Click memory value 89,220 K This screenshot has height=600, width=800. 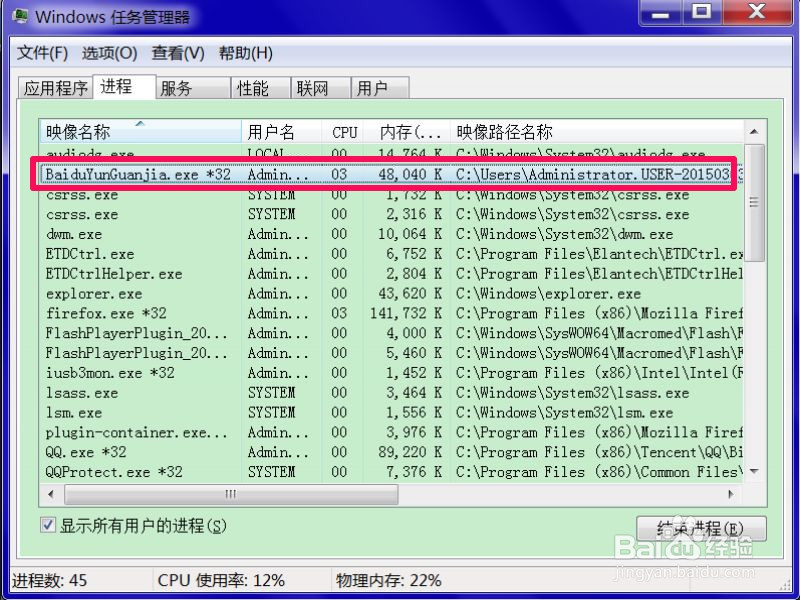(x=410, y=452)
